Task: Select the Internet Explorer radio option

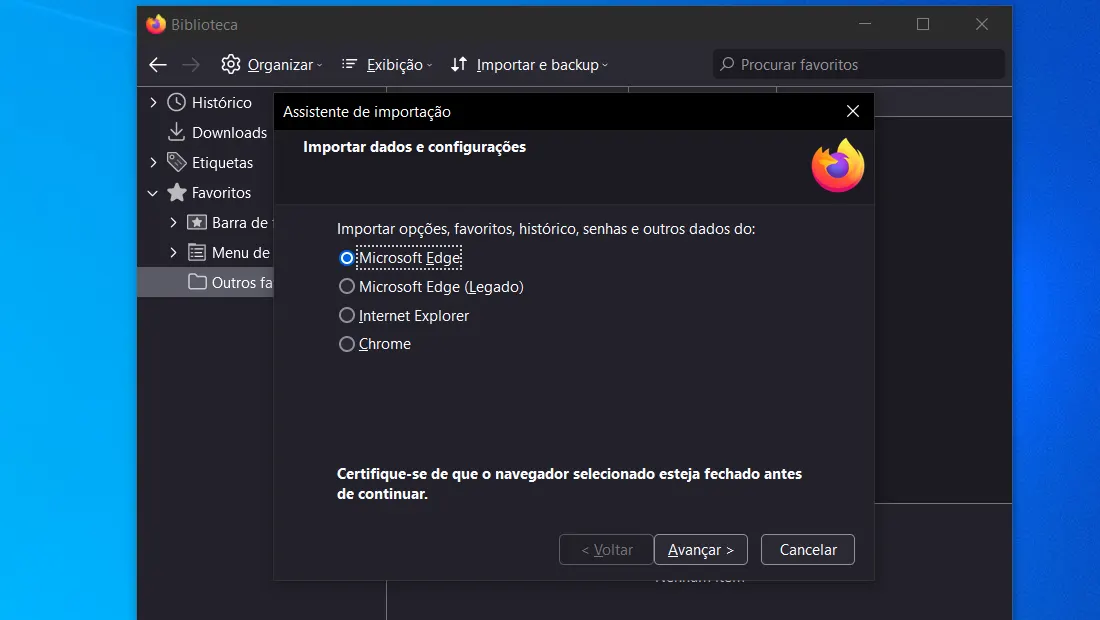Action: [347, 316]
